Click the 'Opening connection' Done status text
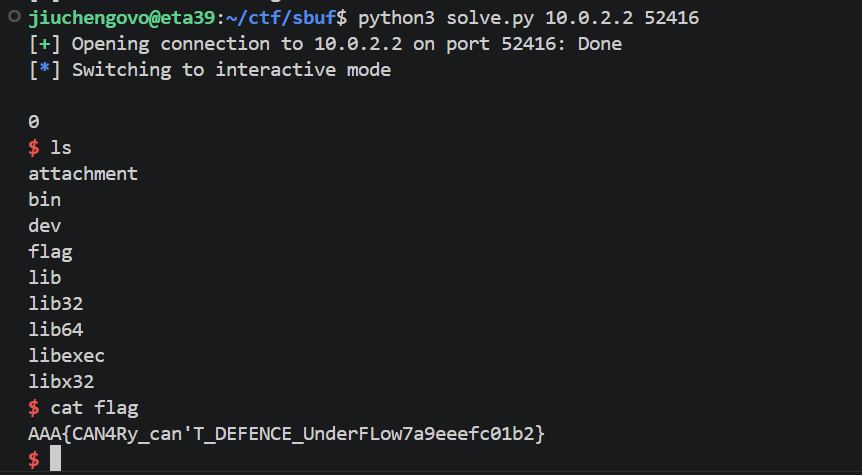This screenshot has height=475, width=862. (600, 44)
